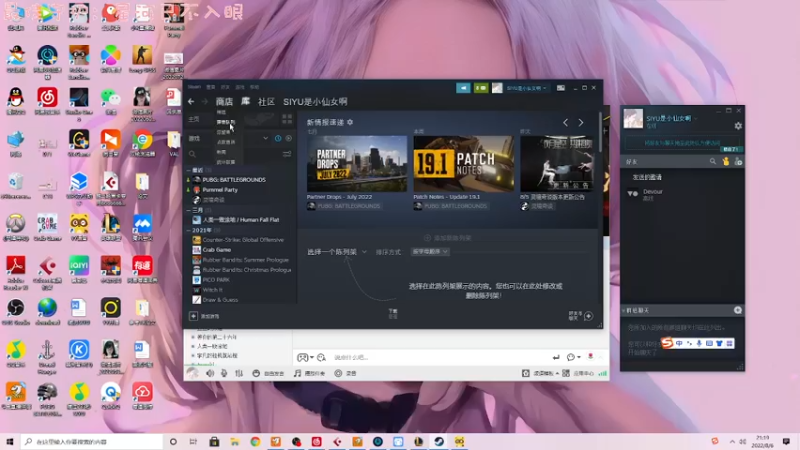Open the SIYU是小仙女啊 profile tab
The height and width of the screenshot is (450, 800).
click(315, 102)
